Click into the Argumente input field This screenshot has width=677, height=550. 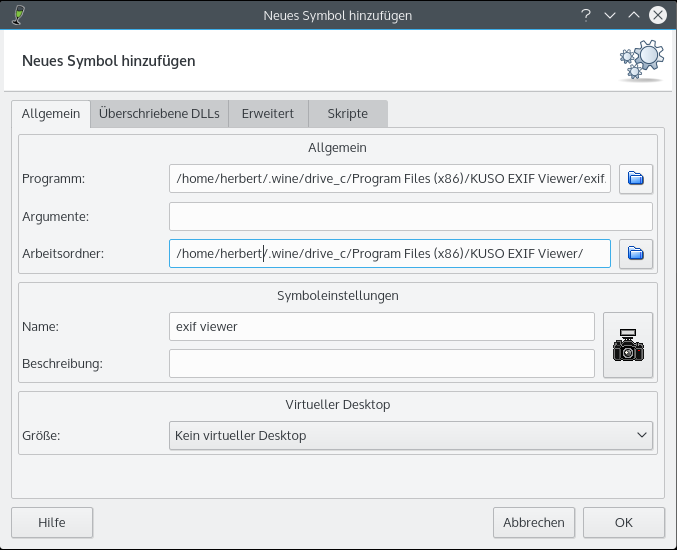click(x=411, y=216)
